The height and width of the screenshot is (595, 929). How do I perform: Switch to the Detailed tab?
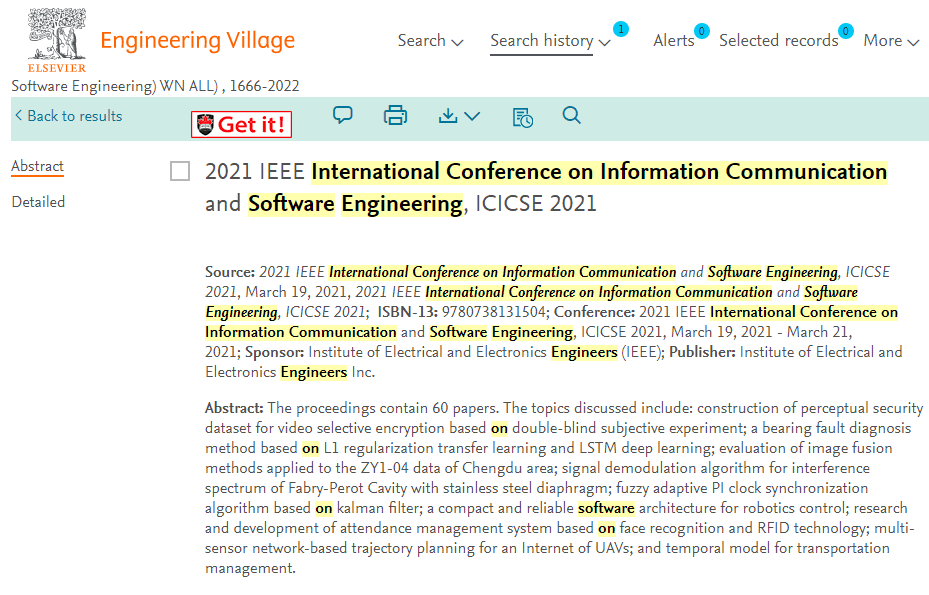tap(38, 202)
